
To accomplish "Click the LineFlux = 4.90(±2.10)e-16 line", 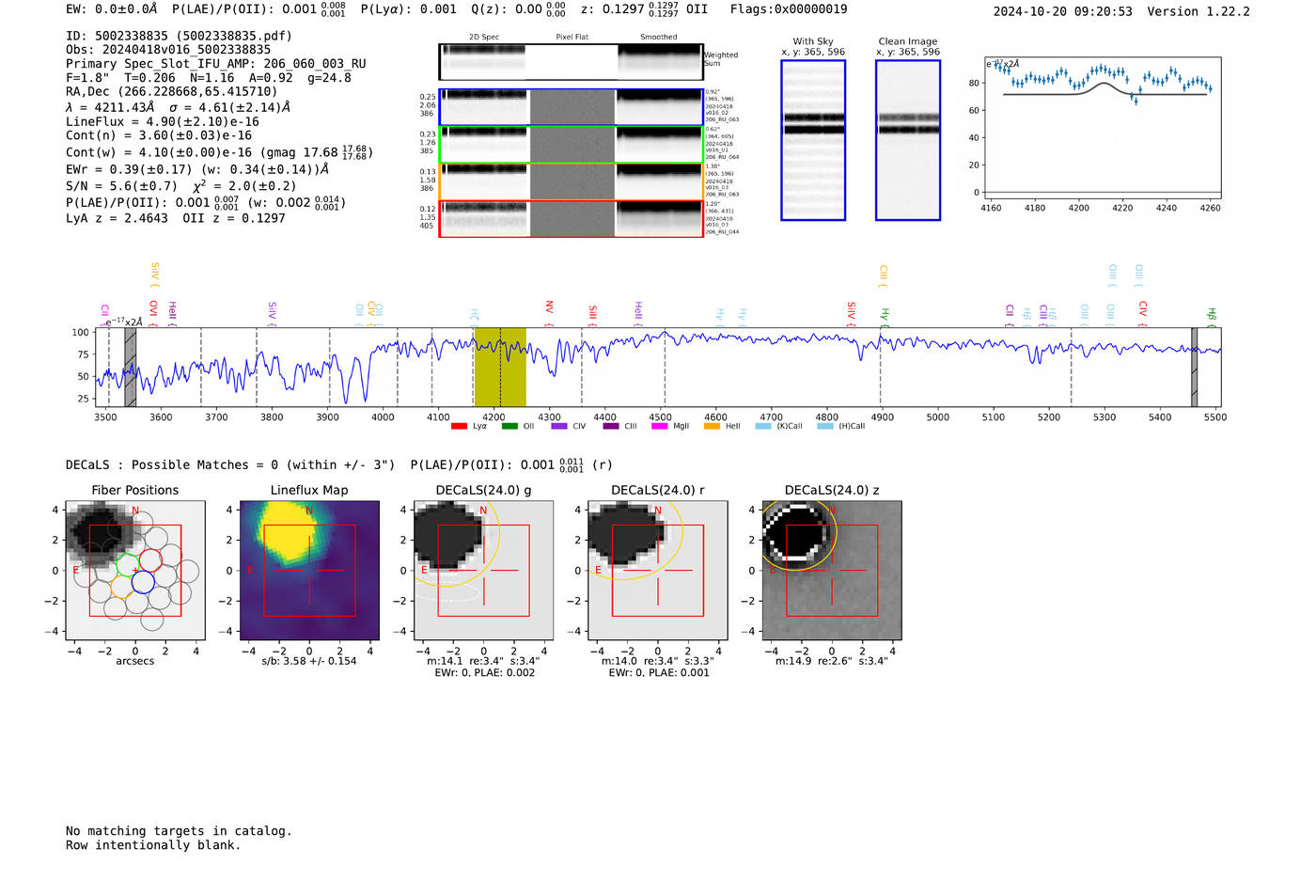I will (163, 121).
